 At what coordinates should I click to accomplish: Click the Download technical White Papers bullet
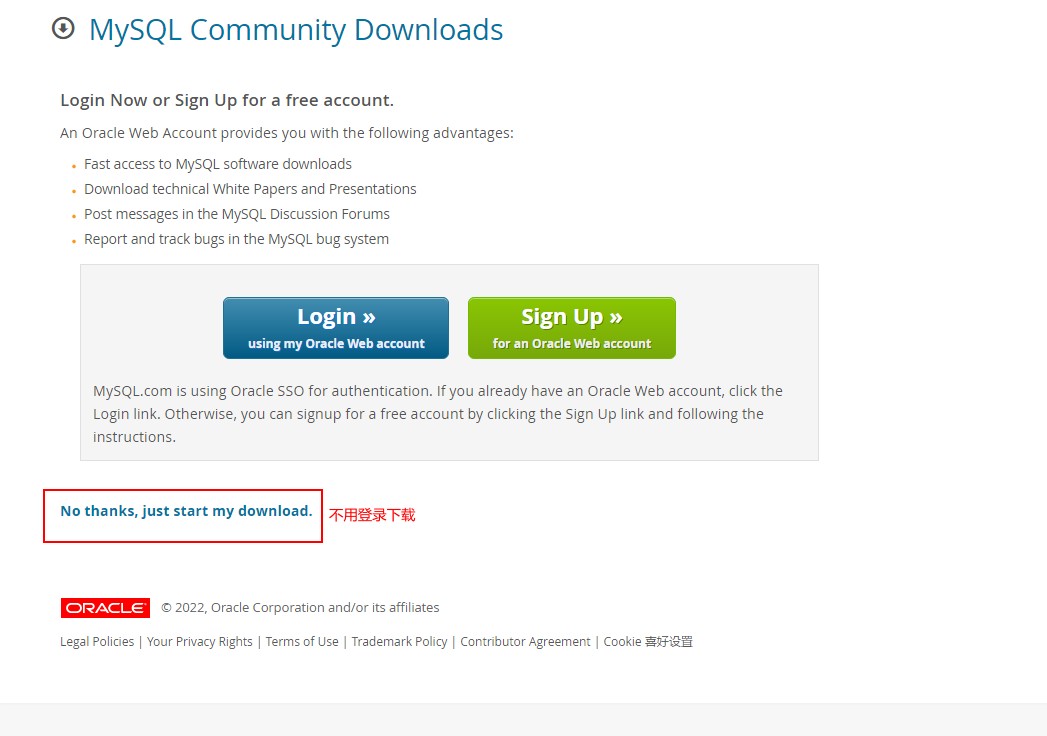tap(250, 189)
